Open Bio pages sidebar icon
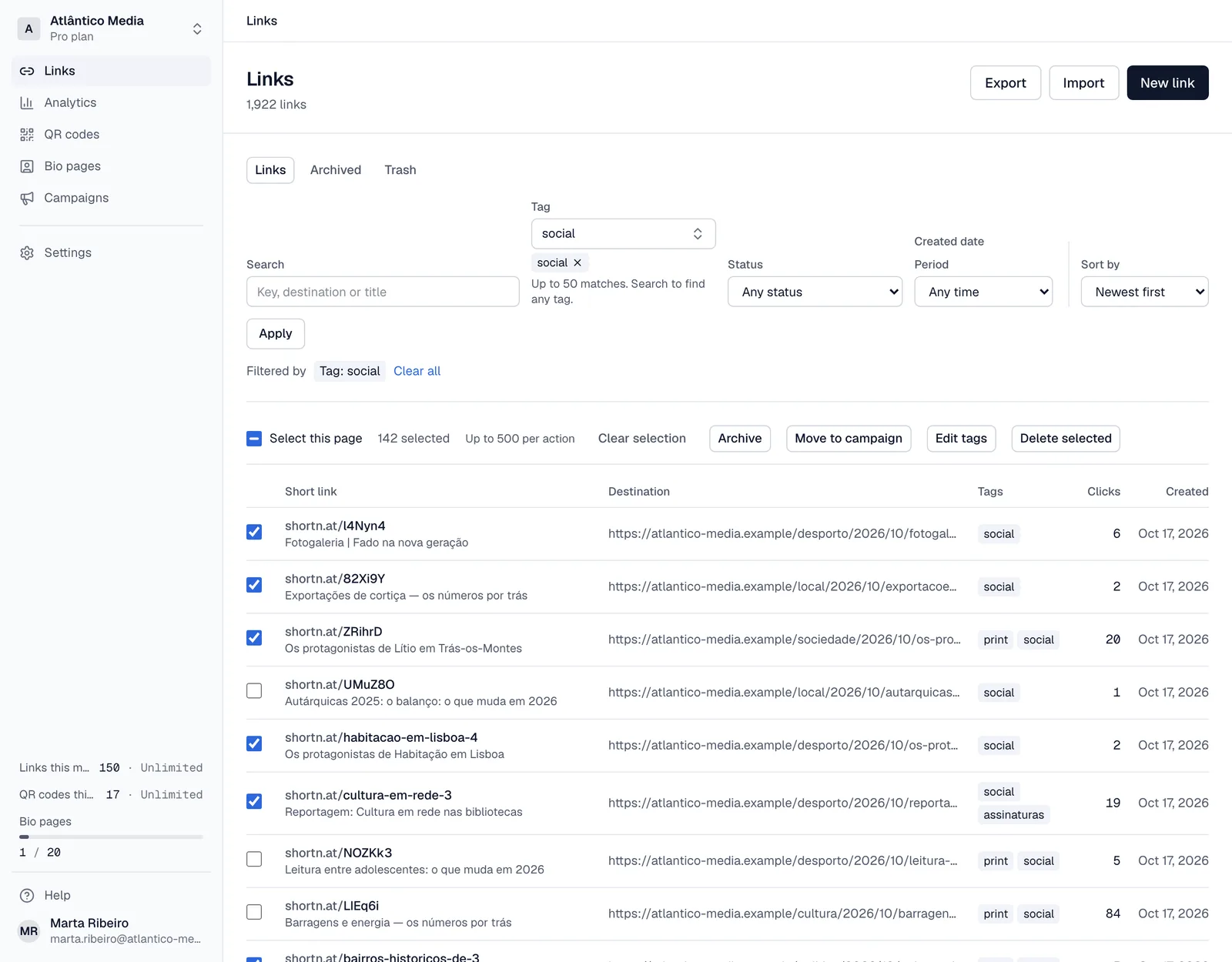1232x962 pixels. click(x=27, y=166)
